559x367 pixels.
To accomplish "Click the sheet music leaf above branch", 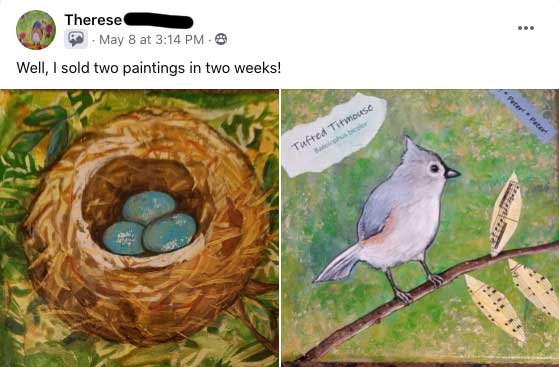I will pos(505,214).
